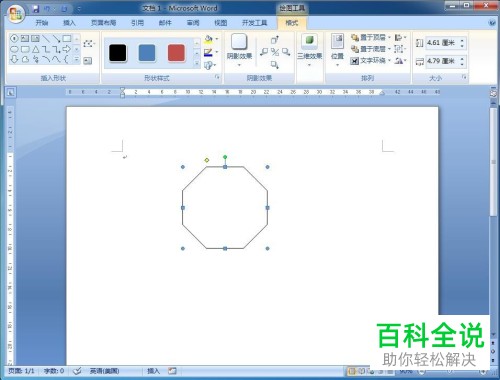Open the 页面布局 (Page Layout) tab

pos(103,23)
